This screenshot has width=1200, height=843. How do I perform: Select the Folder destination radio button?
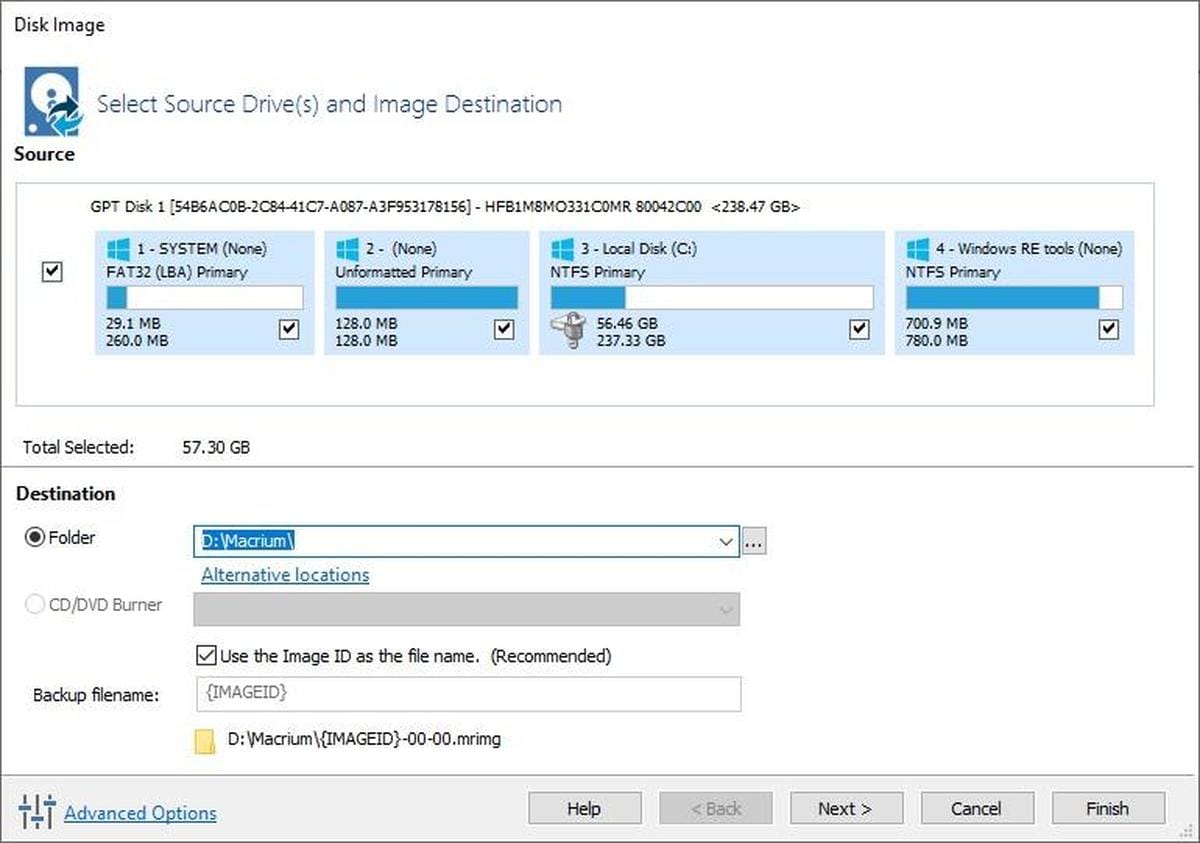point(35,538)
